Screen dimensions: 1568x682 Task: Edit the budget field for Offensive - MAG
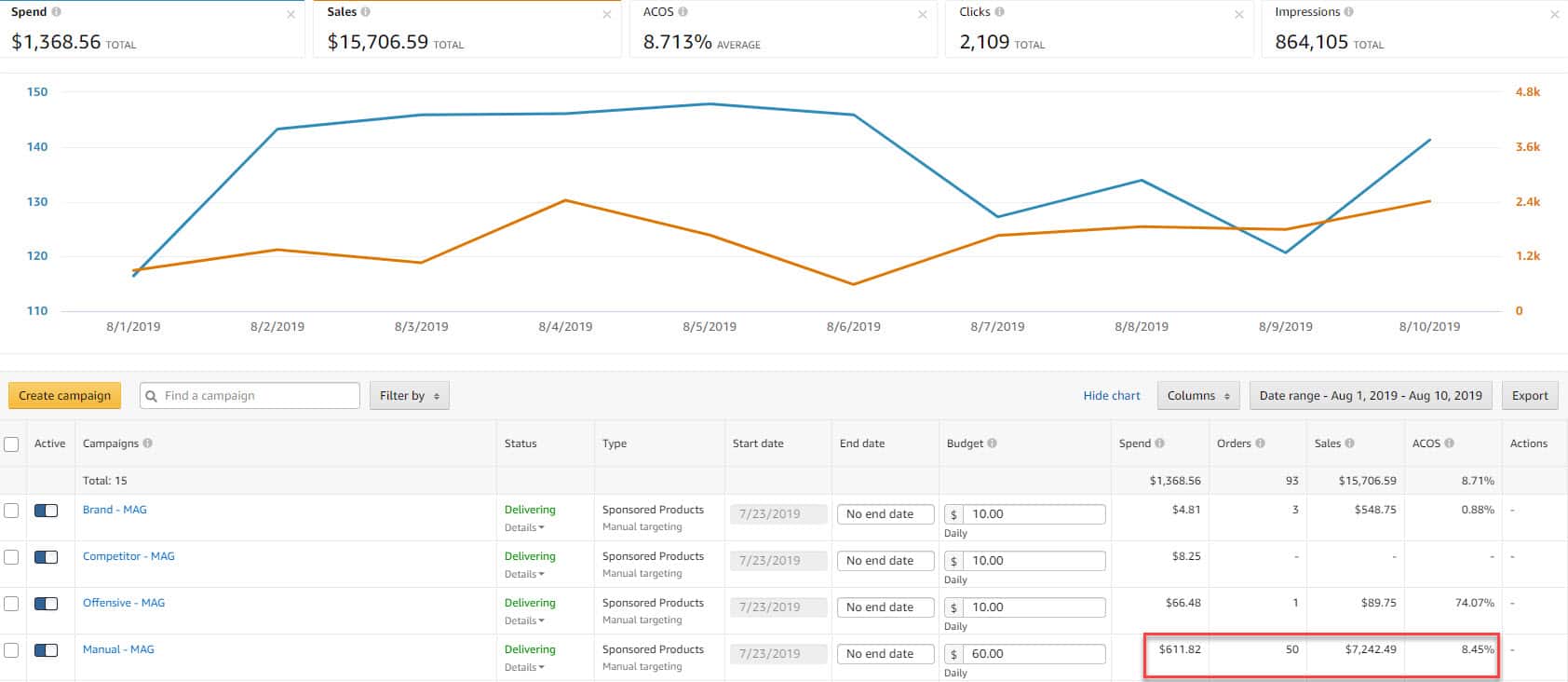coord(1034,607)
